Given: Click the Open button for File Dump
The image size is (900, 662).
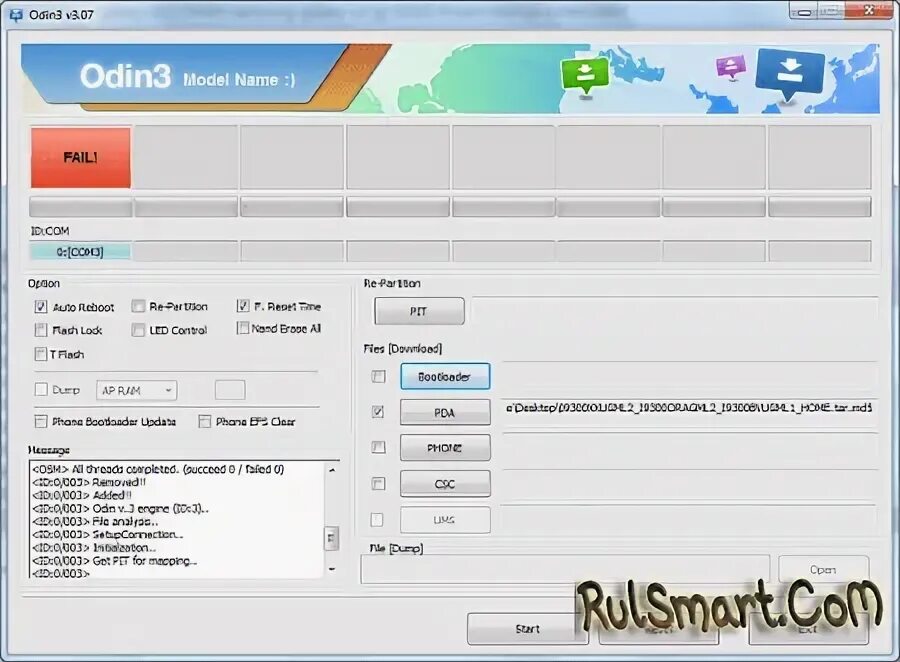Looking at the screenshot, I should click(823, 570).
